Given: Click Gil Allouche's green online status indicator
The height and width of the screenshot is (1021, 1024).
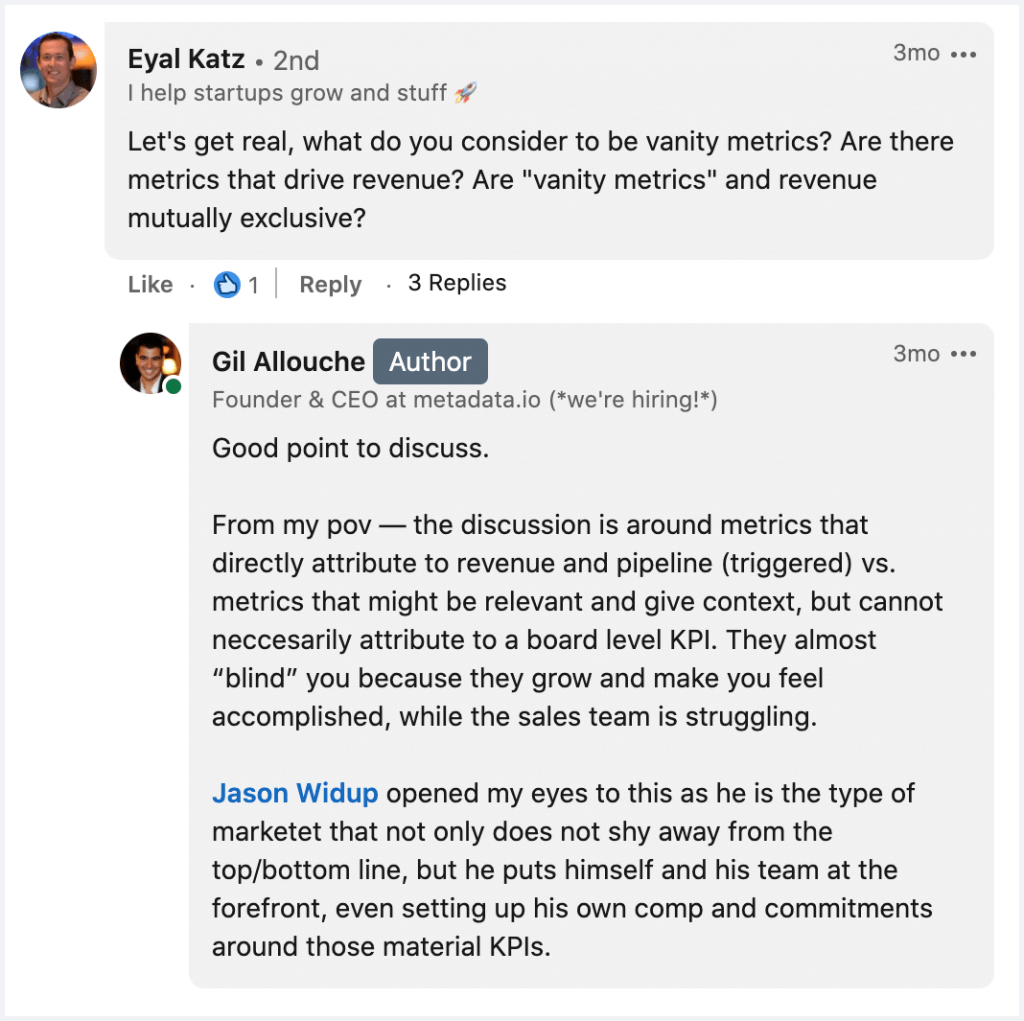Looking at the screenshot, I should (172, 385).
